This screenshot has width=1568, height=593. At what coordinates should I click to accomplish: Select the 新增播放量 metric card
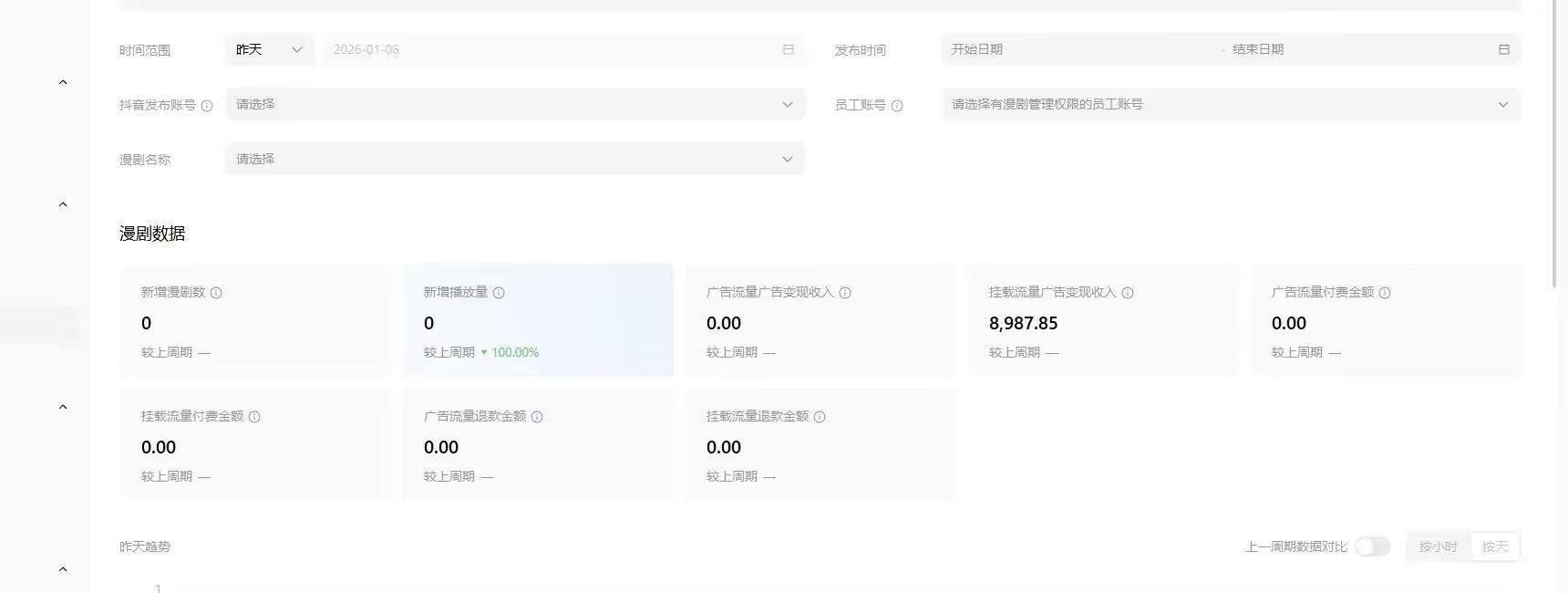tap(538, 320)
